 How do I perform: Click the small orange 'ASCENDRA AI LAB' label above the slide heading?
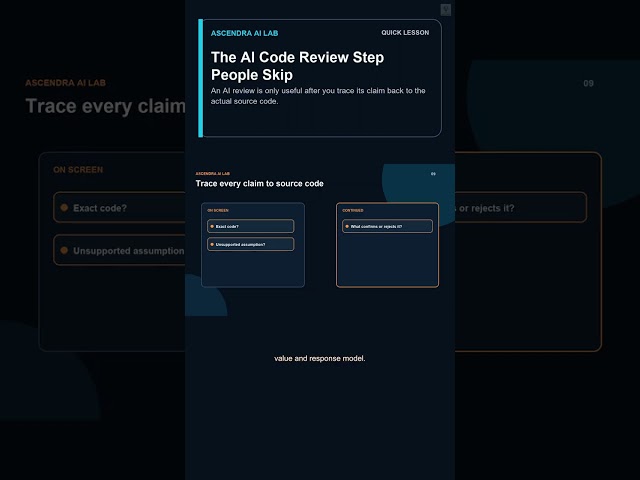[212, 173]
